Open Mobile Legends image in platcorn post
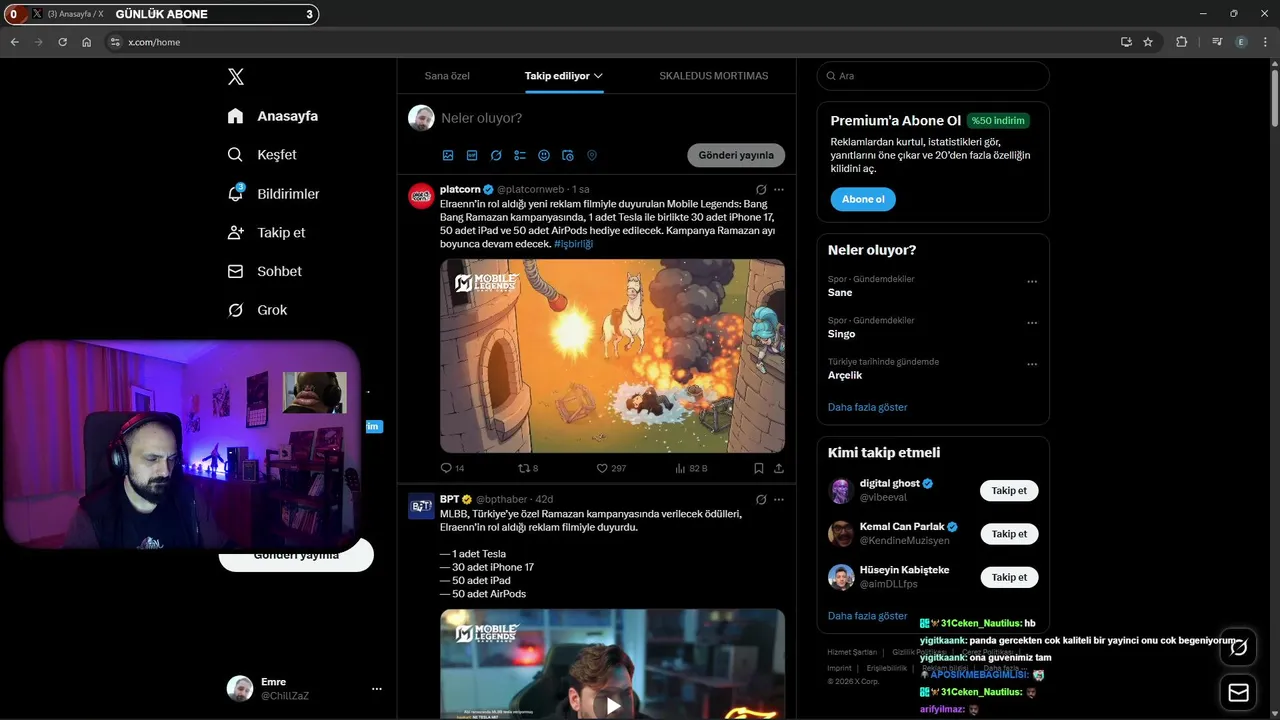This screenshot has height=720, width=1280. [612, 356]
